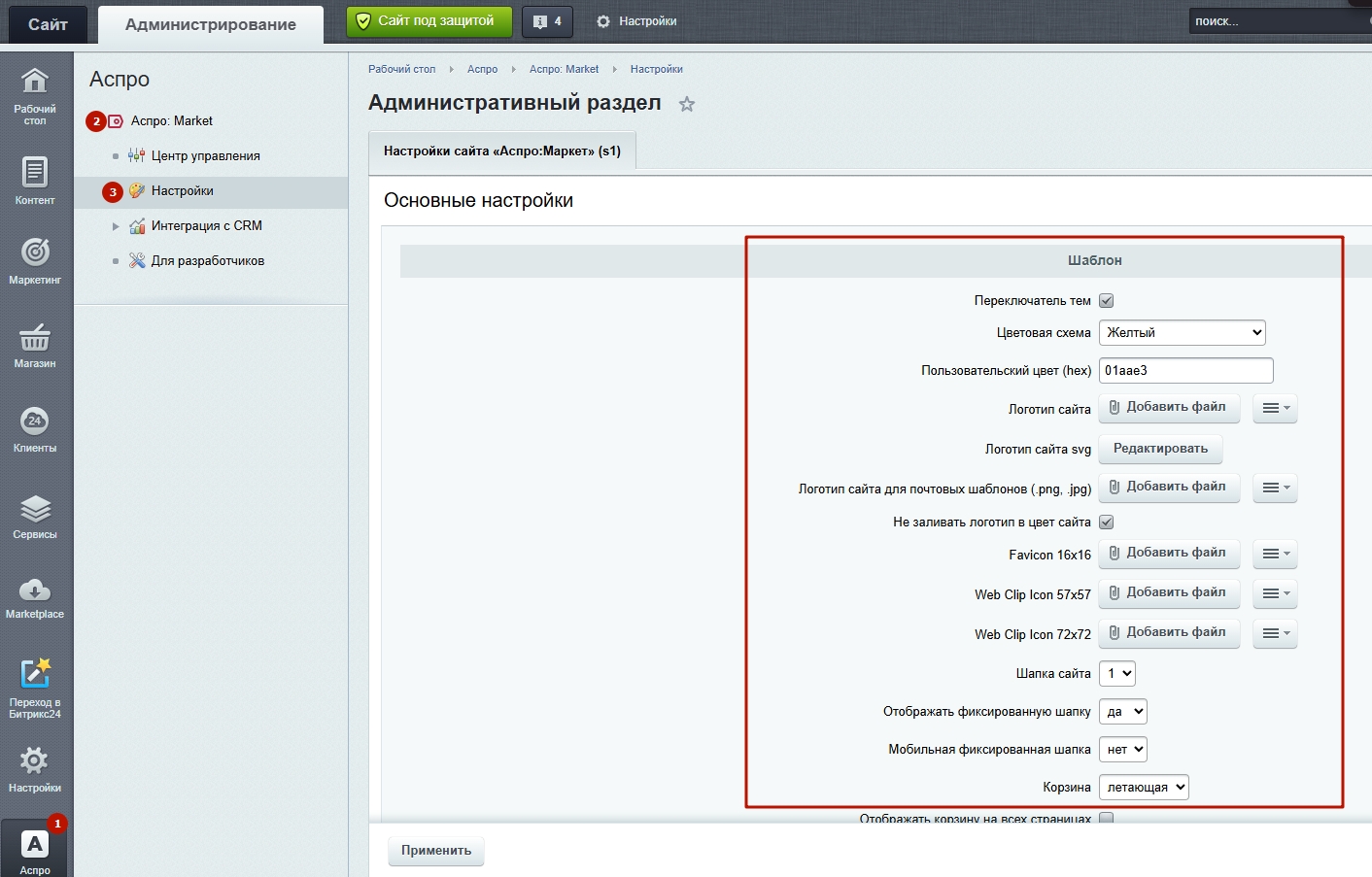Open Логотип сайта file options menu
Viewport: 1372px width, 877px height.
pos(1276,408)
